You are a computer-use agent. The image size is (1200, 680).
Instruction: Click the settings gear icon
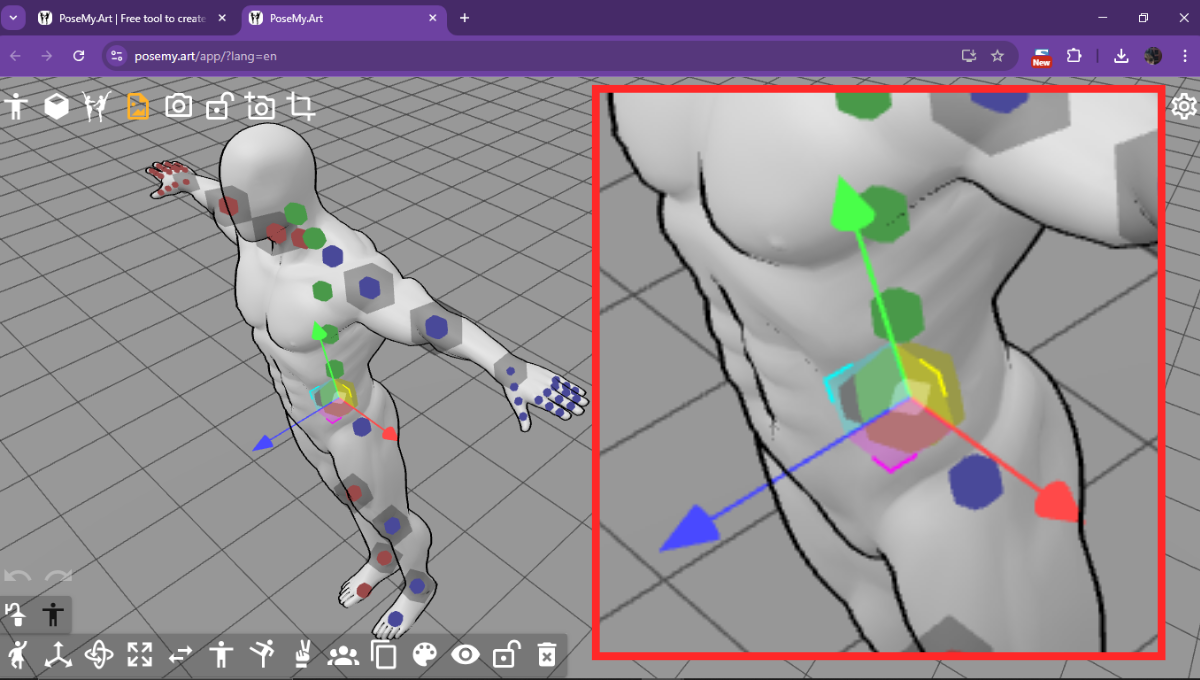(x=1184, y=106)
